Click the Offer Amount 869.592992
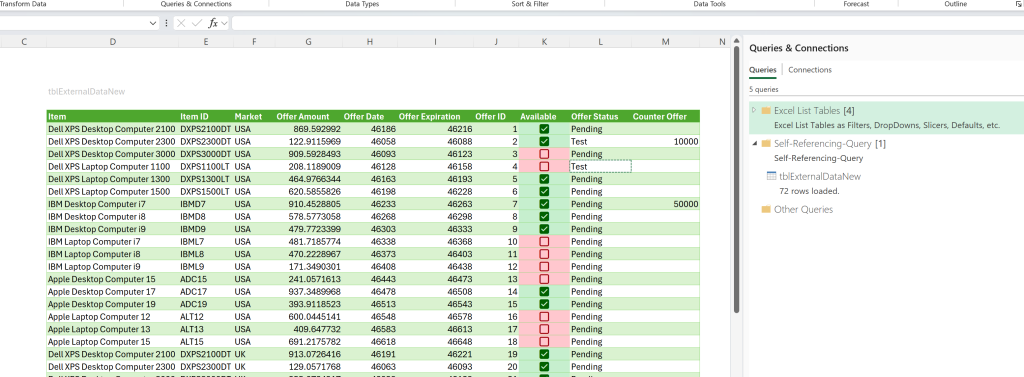The height and width of the screenshot is (377, 1024). click(x=308, y=129)
